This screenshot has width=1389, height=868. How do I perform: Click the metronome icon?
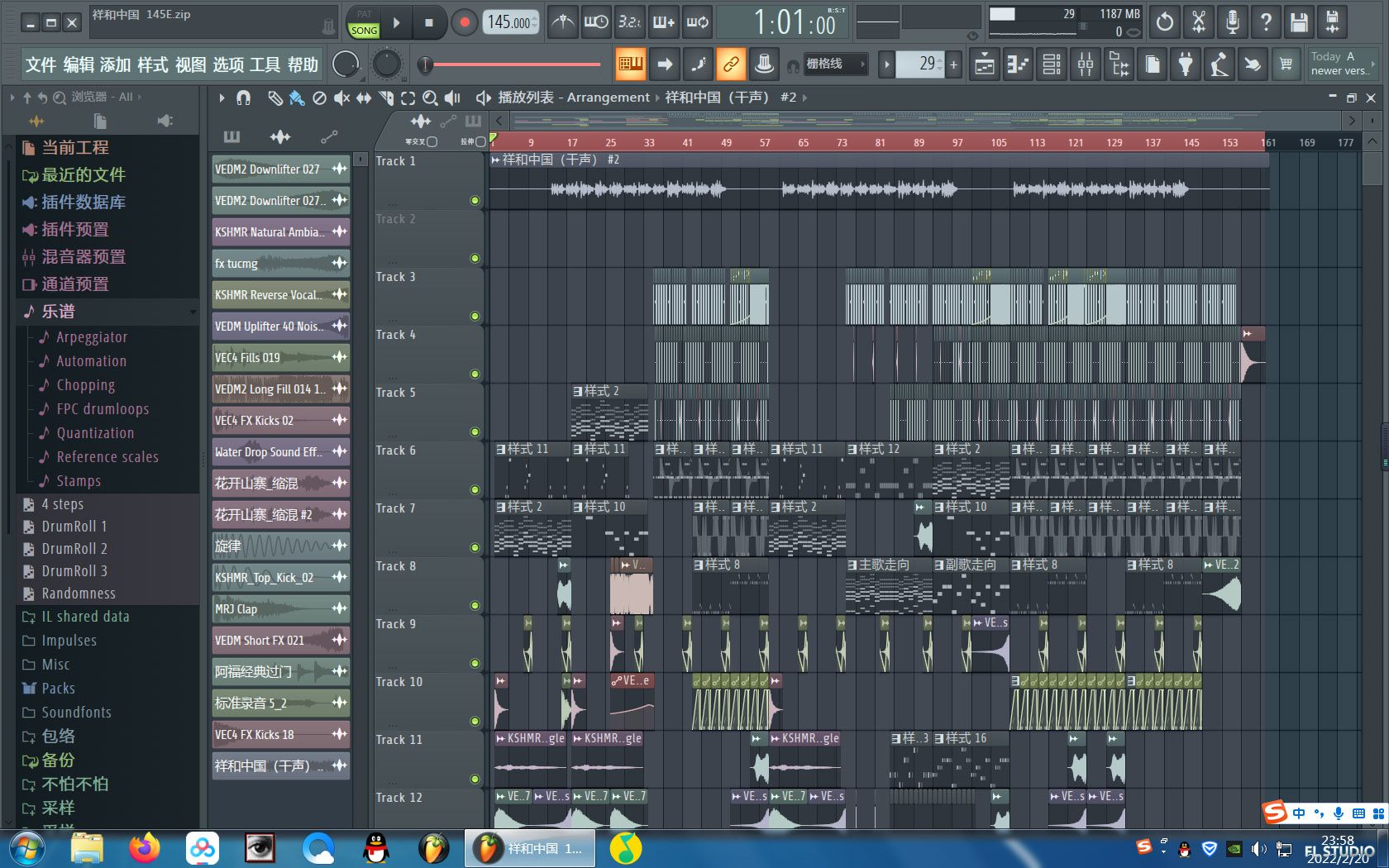point(563,22)
